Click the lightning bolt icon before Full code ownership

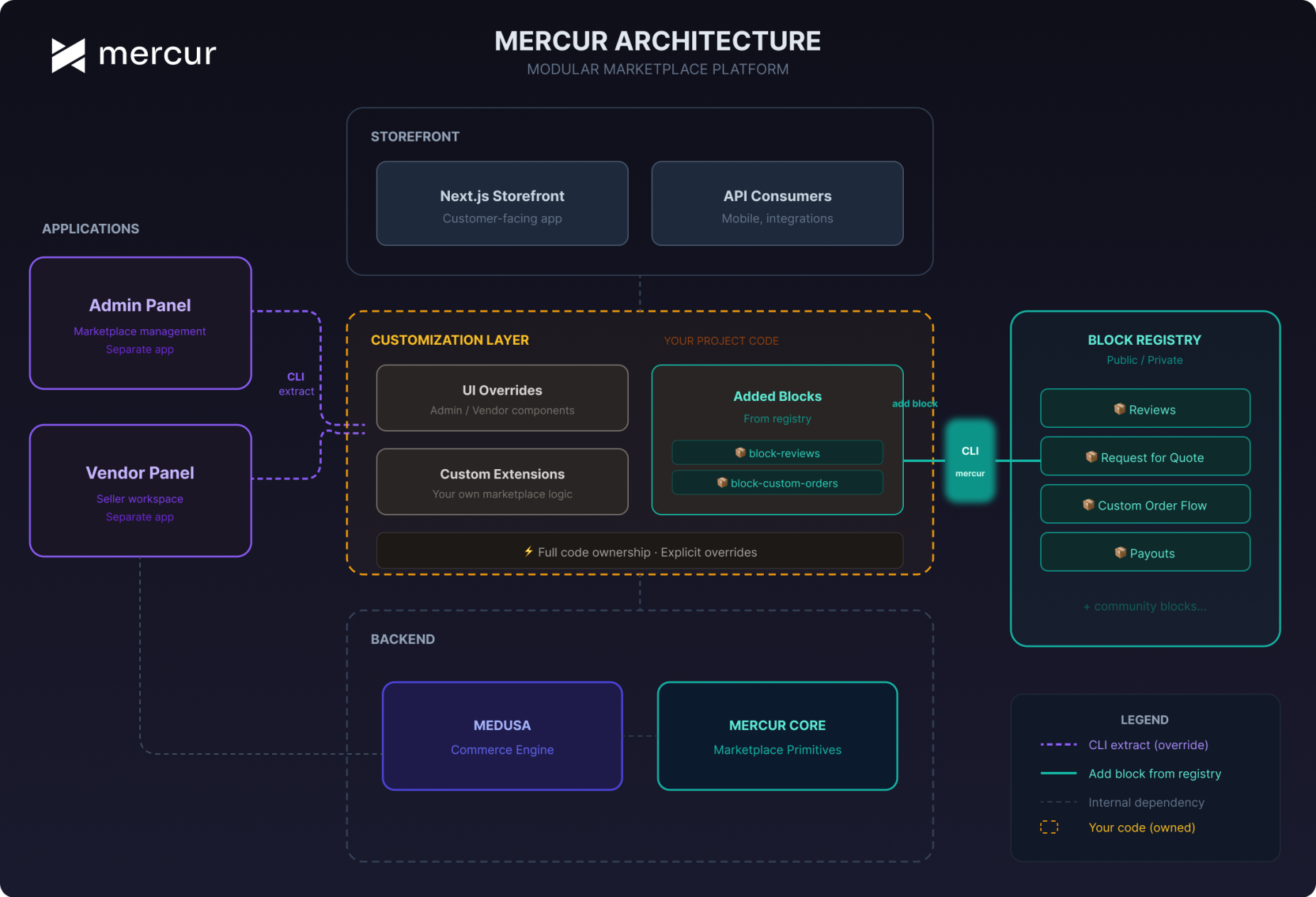point(529,552)
